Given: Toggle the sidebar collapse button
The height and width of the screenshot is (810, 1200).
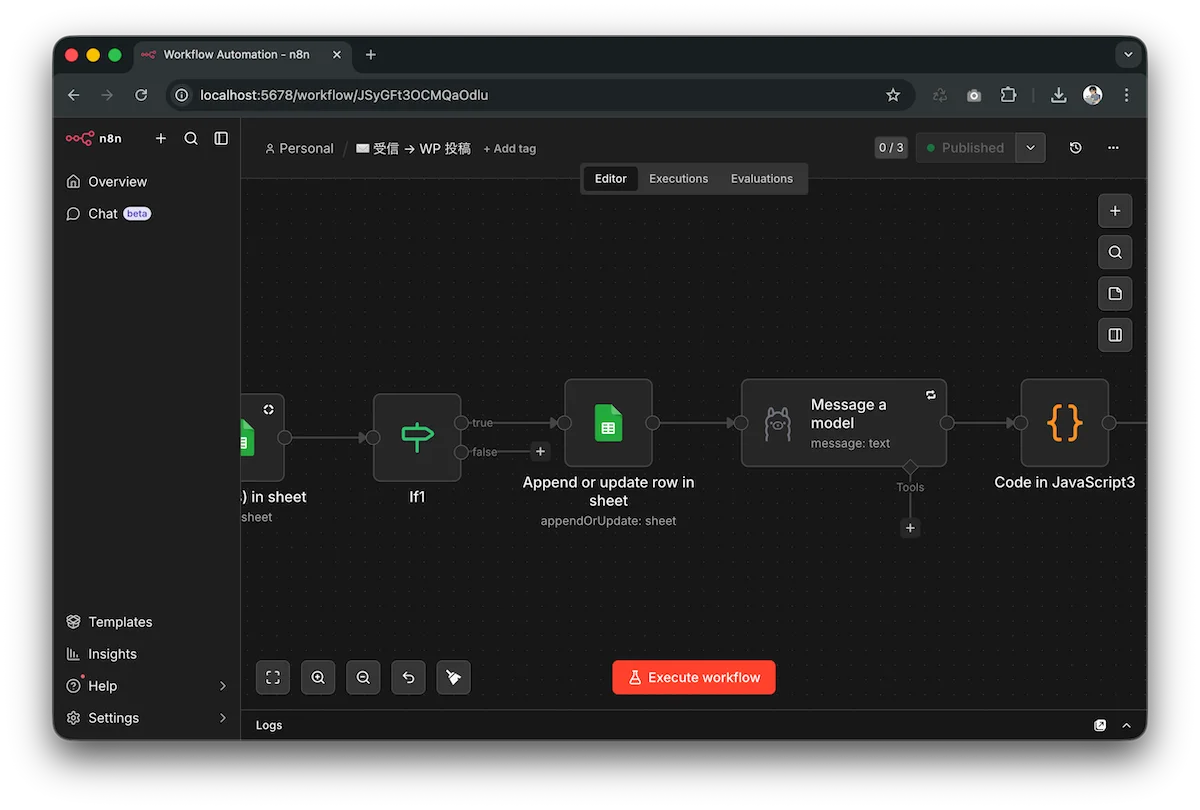Looking at the screenshot, I should pos(221,138).
